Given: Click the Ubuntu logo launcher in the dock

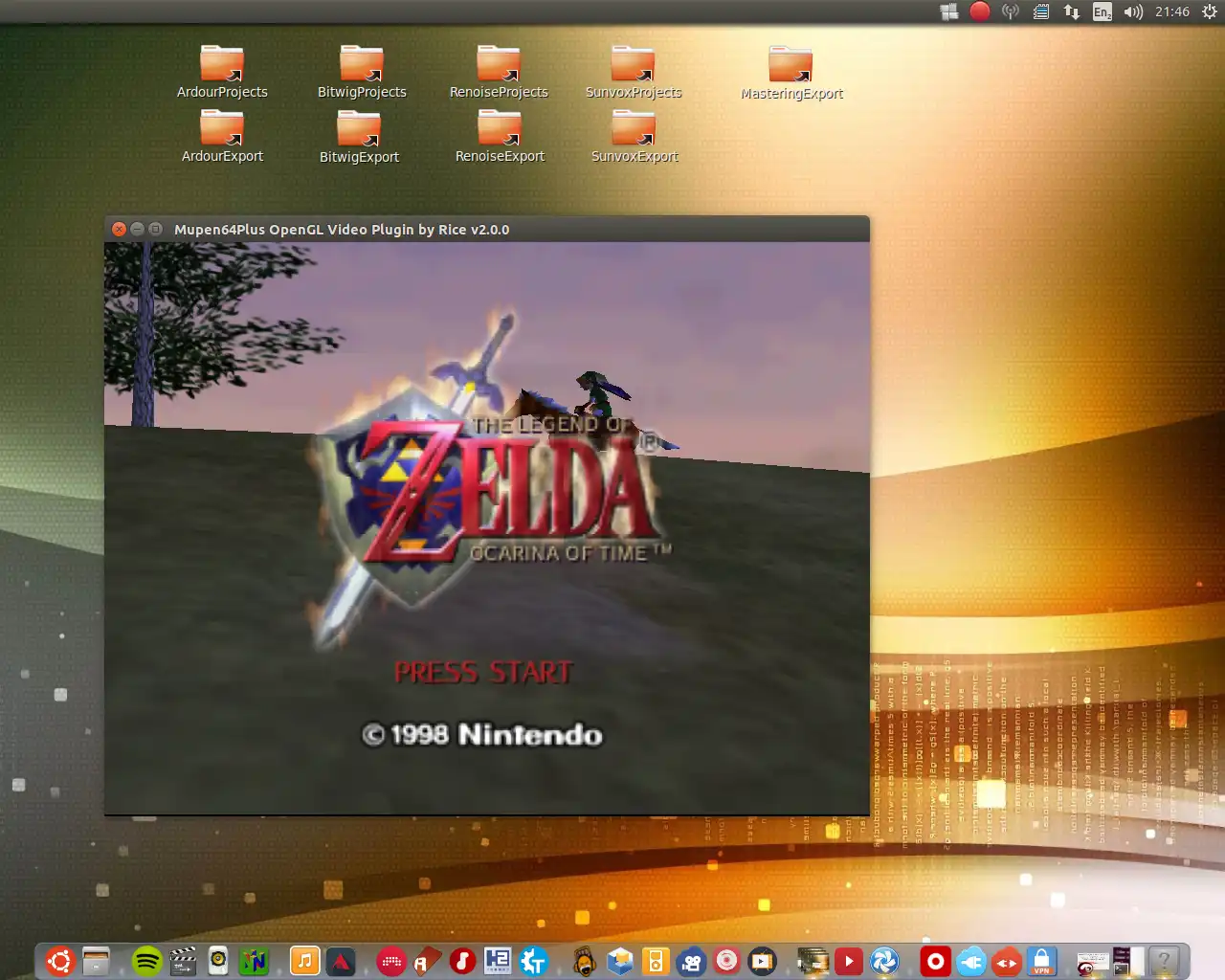Looking at the screenshot, I should coord(60,960).
